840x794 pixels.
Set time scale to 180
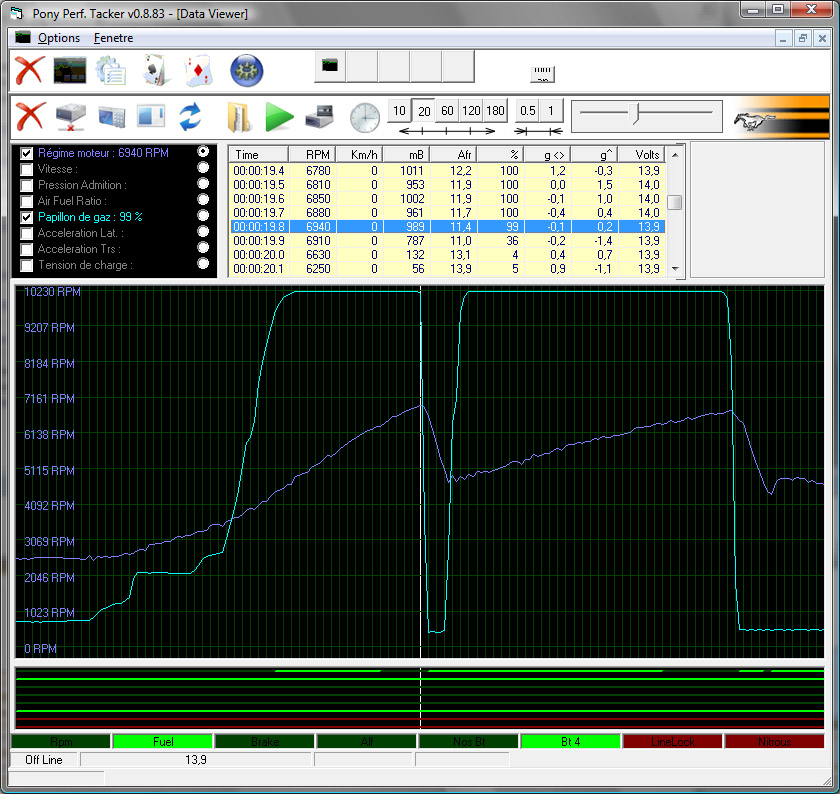coord(495,111)
